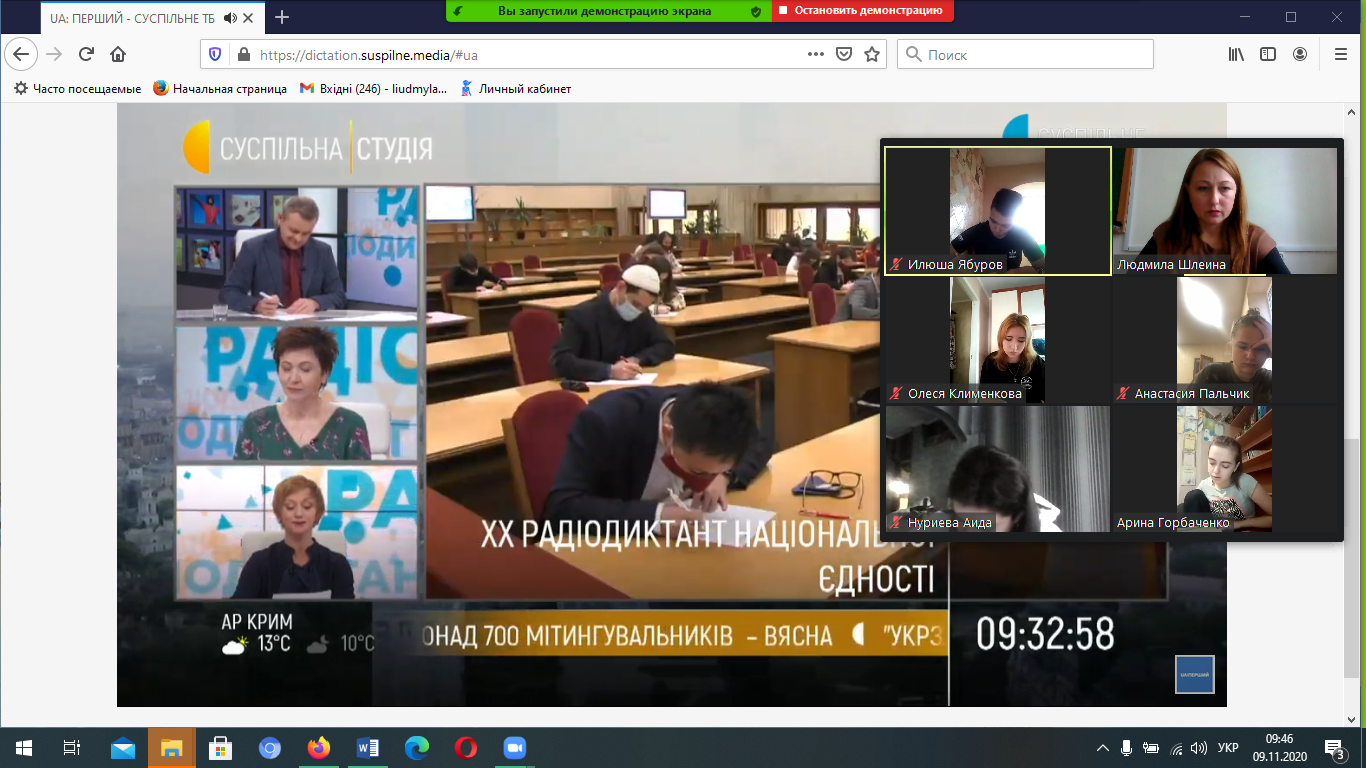This screenshot has height=768, width=1366.
Task: Switch the УКР keyboard language
Action: (x=1229, y=748)
